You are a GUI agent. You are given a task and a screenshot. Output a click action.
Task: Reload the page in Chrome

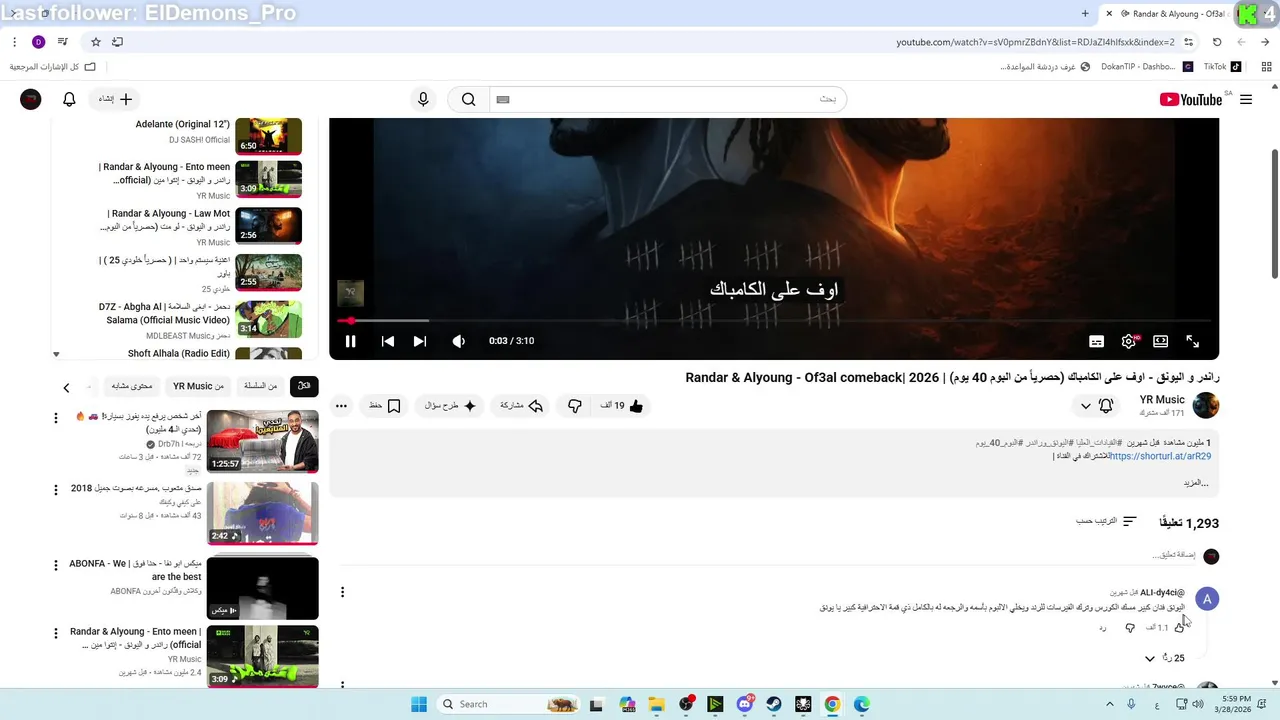(1217, 42)
